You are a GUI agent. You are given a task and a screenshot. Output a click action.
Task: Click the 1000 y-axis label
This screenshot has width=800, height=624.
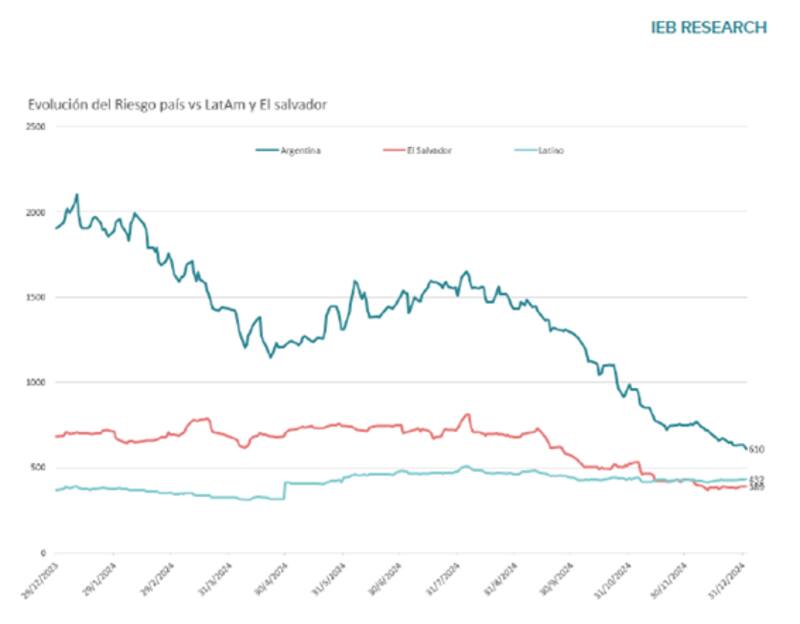click(36, 382)
